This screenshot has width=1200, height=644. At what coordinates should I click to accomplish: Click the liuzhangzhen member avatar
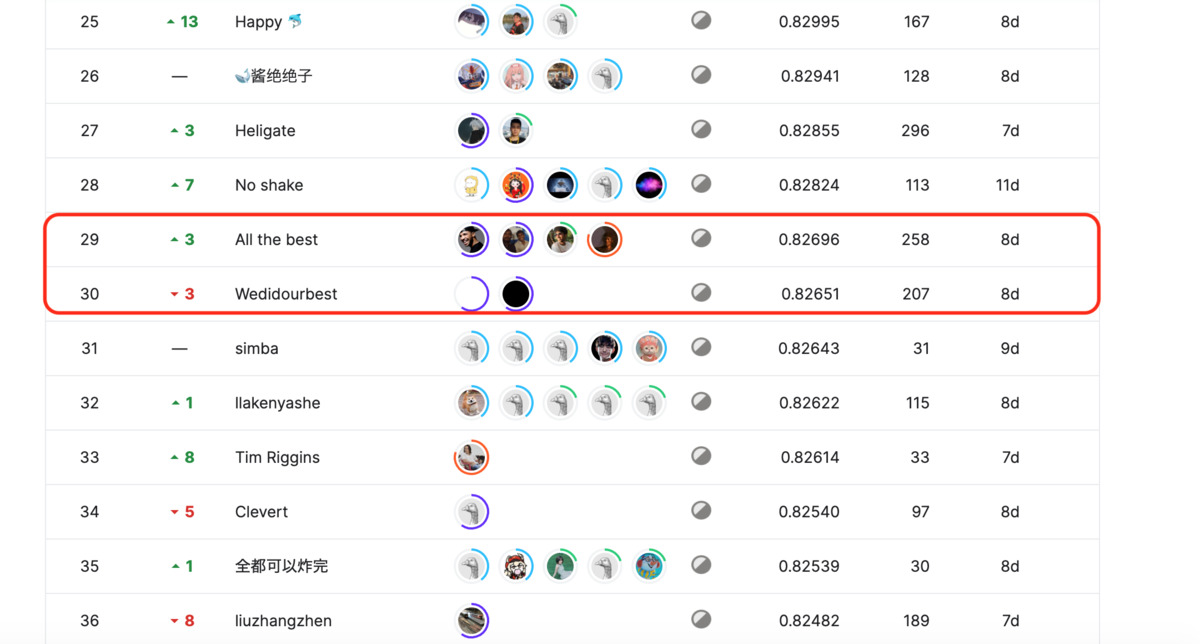471,620
